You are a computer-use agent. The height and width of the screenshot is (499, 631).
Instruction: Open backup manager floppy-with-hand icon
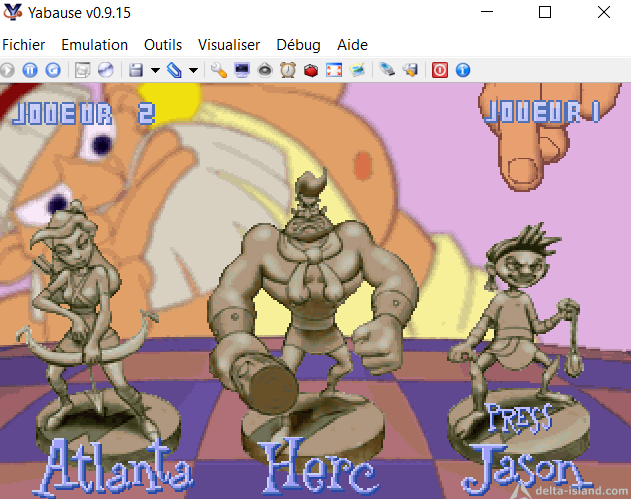410,70
